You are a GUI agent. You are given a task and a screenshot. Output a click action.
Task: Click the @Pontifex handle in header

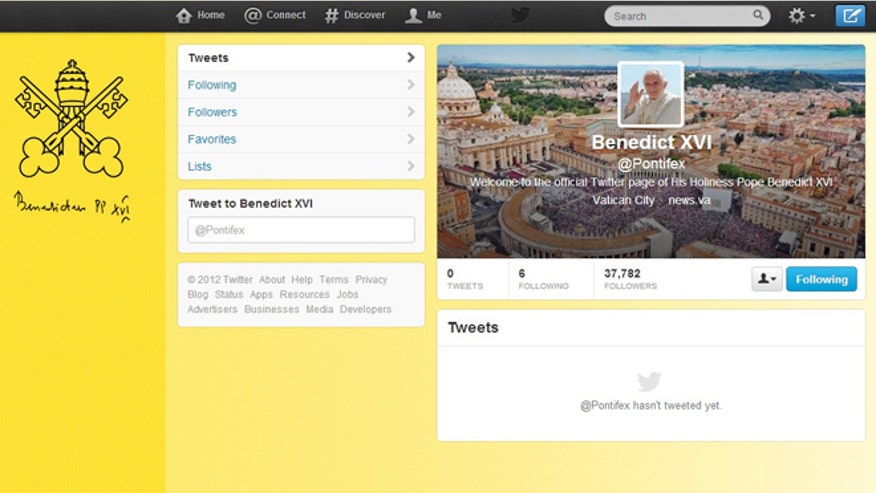[x=651, y=164]
